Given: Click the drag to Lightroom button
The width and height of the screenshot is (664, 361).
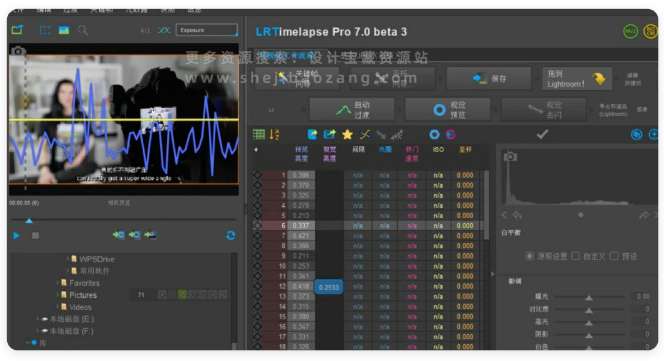Looking at the screenshot, I should [577, 78].
